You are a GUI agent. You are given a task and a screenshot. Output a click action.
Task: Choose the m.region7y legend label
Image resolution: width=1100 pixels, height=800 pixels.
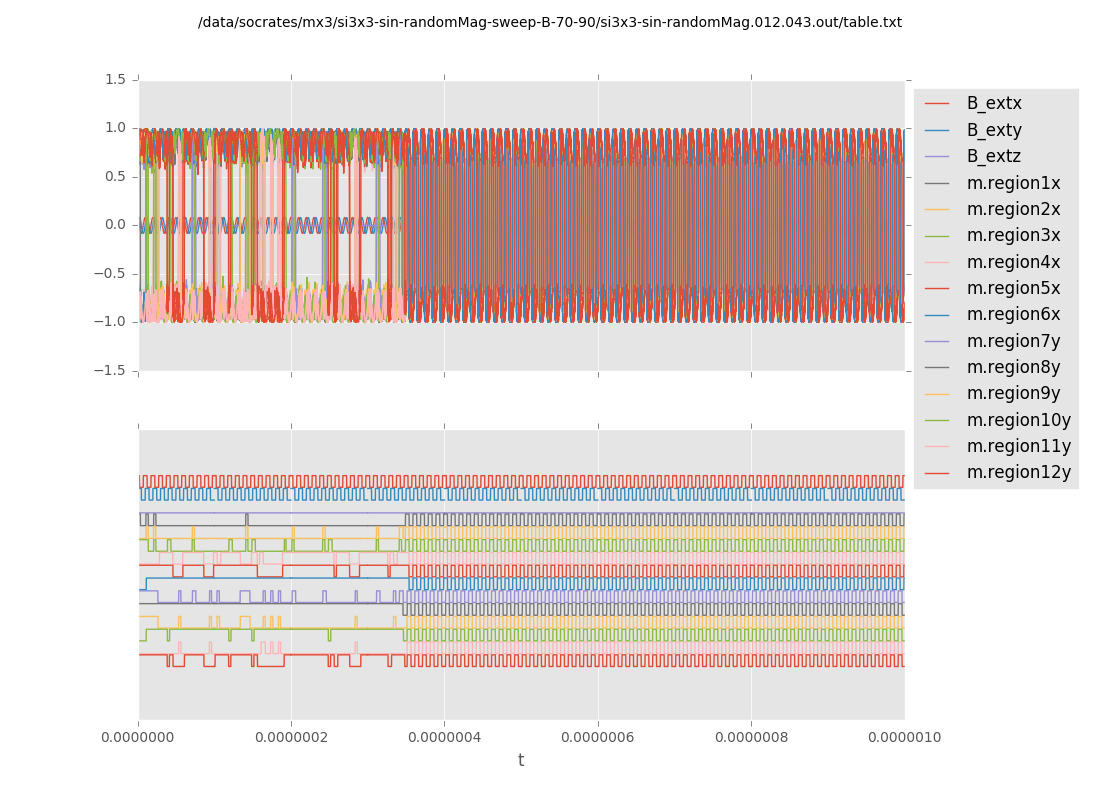tap(1013, 341)
